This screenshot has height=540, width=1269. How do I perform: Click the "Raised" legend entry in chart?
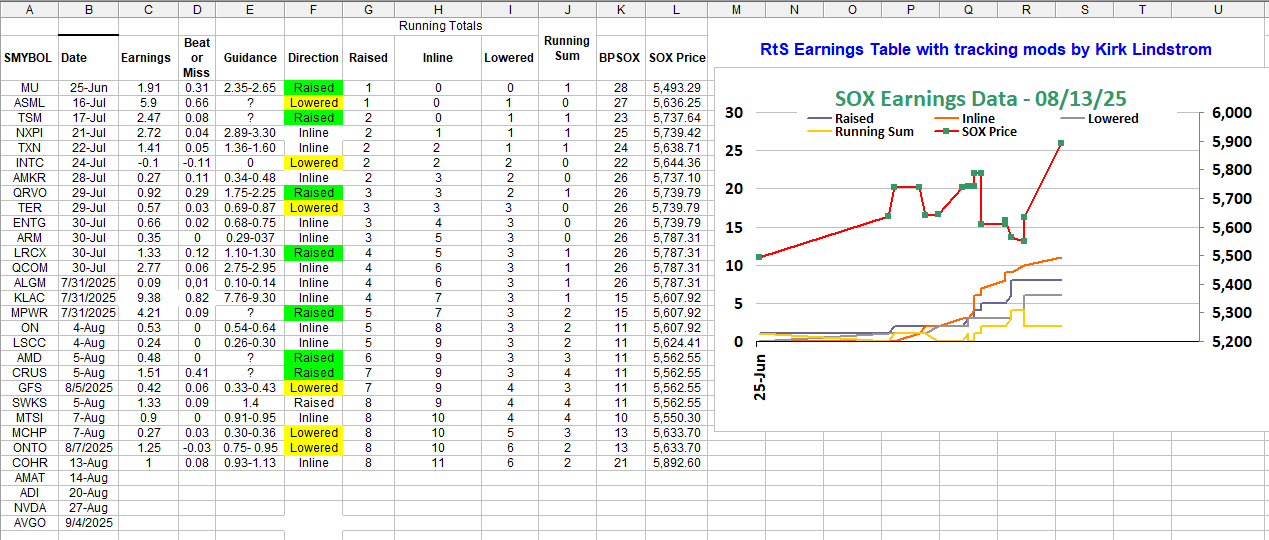[854, 118]
